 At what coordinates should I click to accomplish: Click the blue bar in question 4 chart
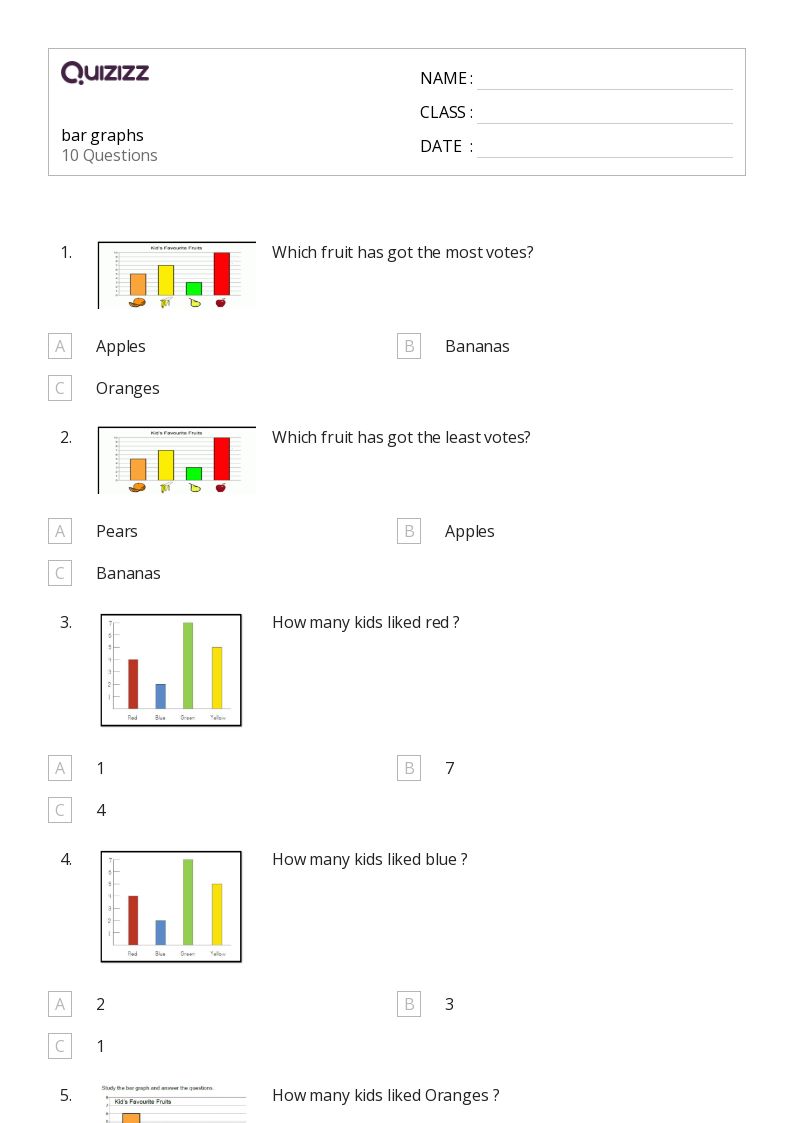click(160, 932)
